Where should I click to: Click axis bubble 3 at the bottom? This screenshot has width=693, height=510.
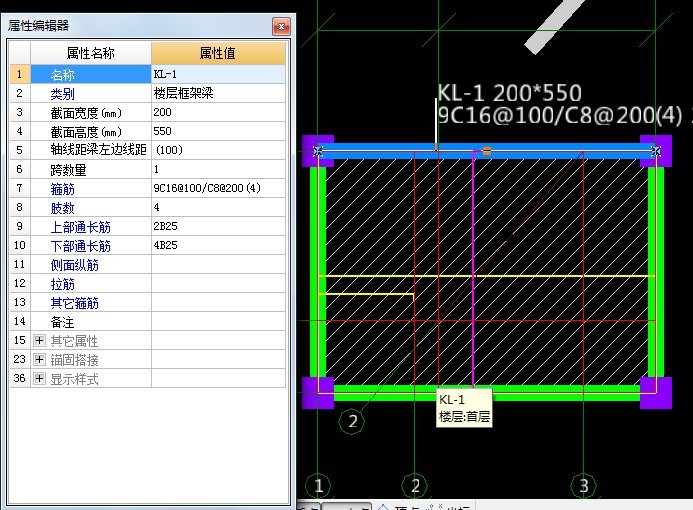(583, 486)
